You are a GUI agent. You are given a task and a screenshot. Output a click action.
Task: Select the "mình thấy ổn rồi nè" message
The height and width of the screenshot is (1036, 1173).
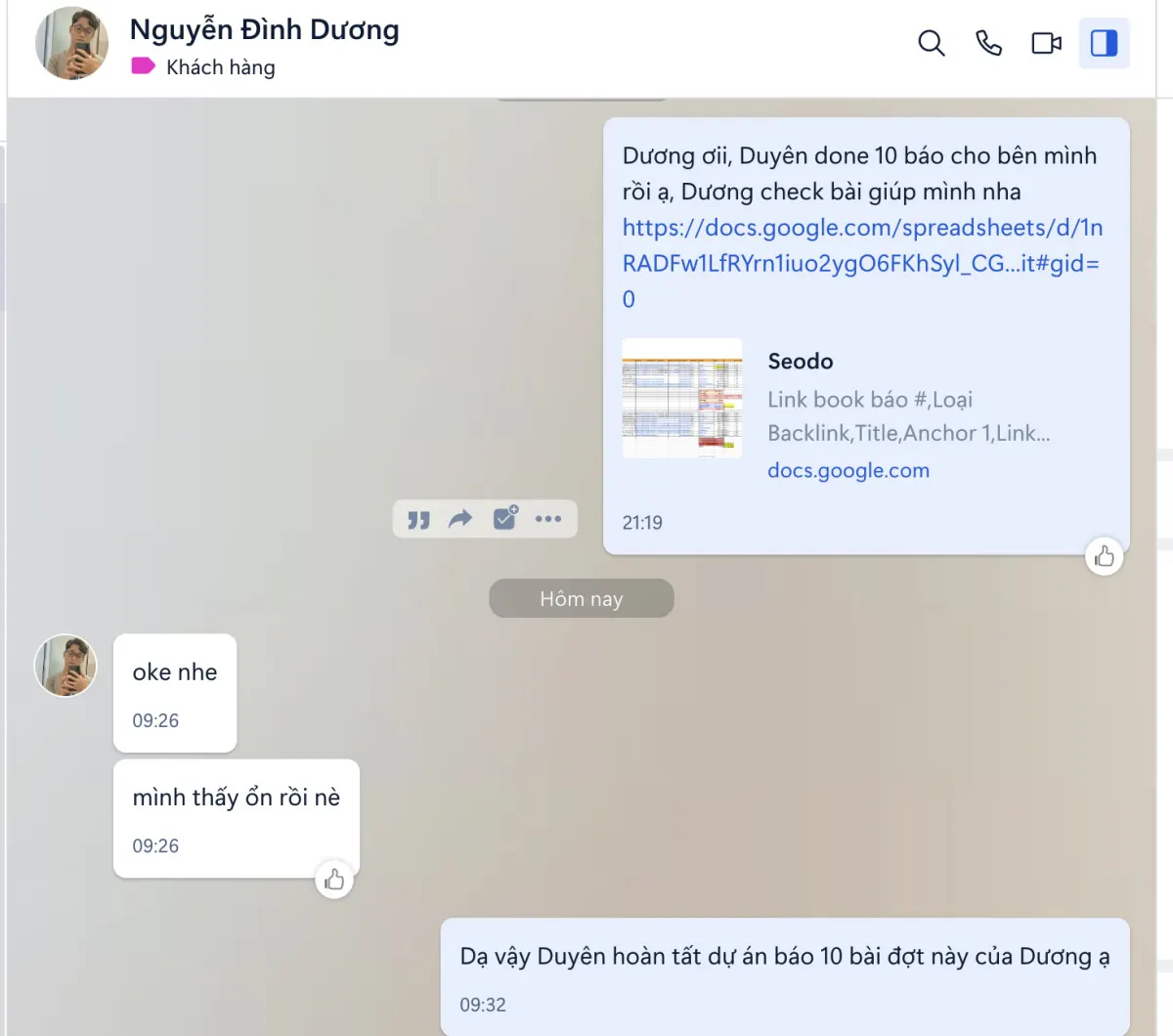[237, 818]
